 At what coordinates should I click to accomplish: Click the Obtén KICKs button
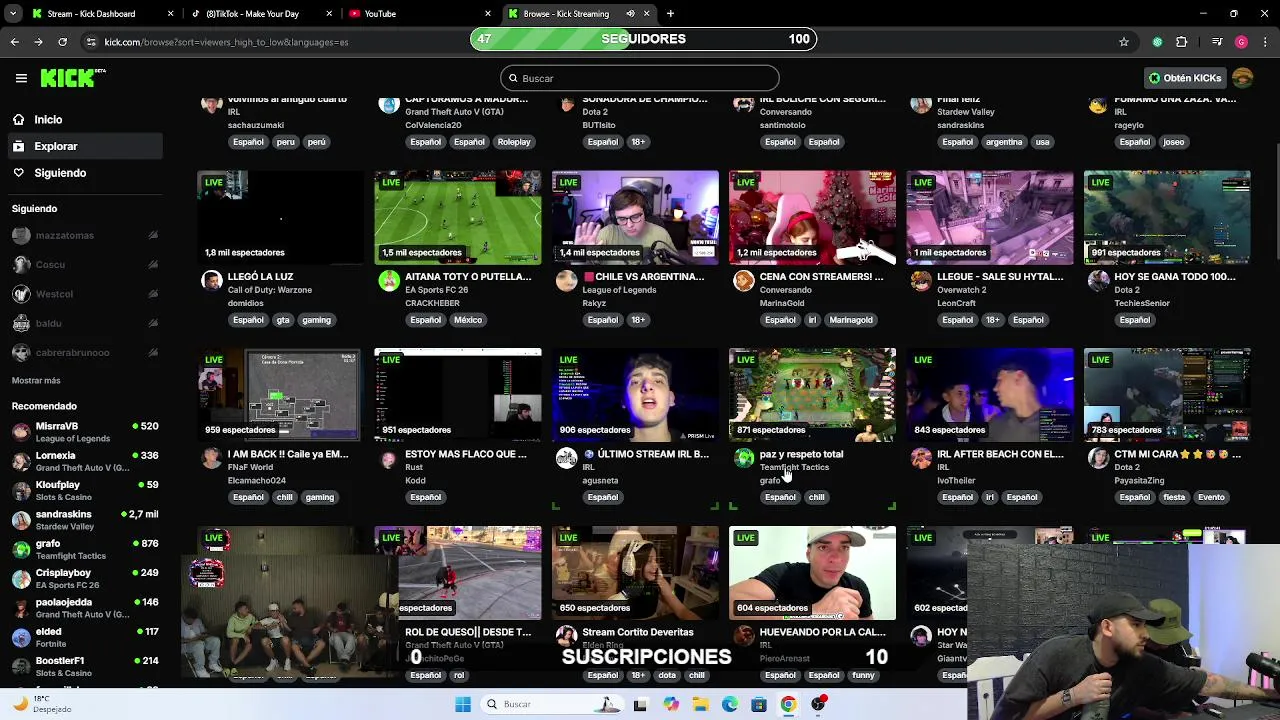(x=1185, y=78)
